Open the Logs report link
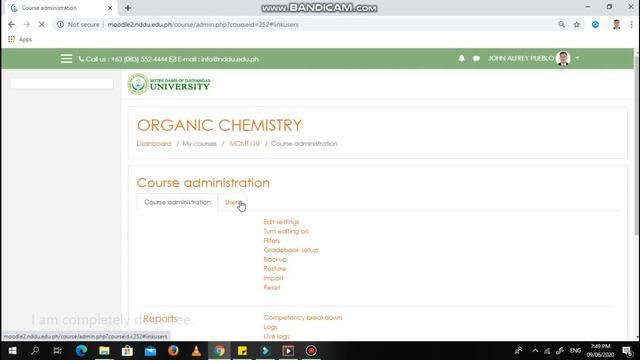The image size is (640, 360). [x=270, y=327]
